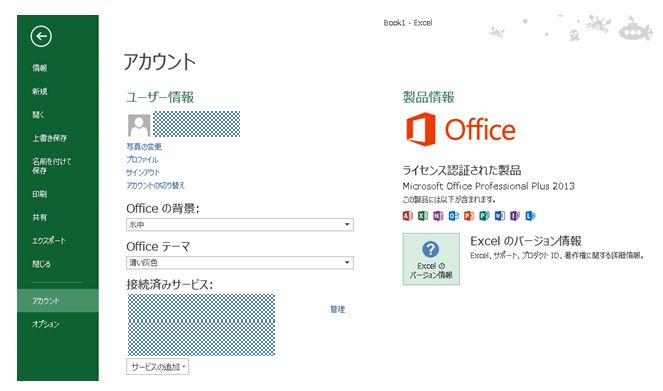The image size is (663, 391).
Task: Click the Excel のバージョン情報 heading text
Action: coord(526,241)
